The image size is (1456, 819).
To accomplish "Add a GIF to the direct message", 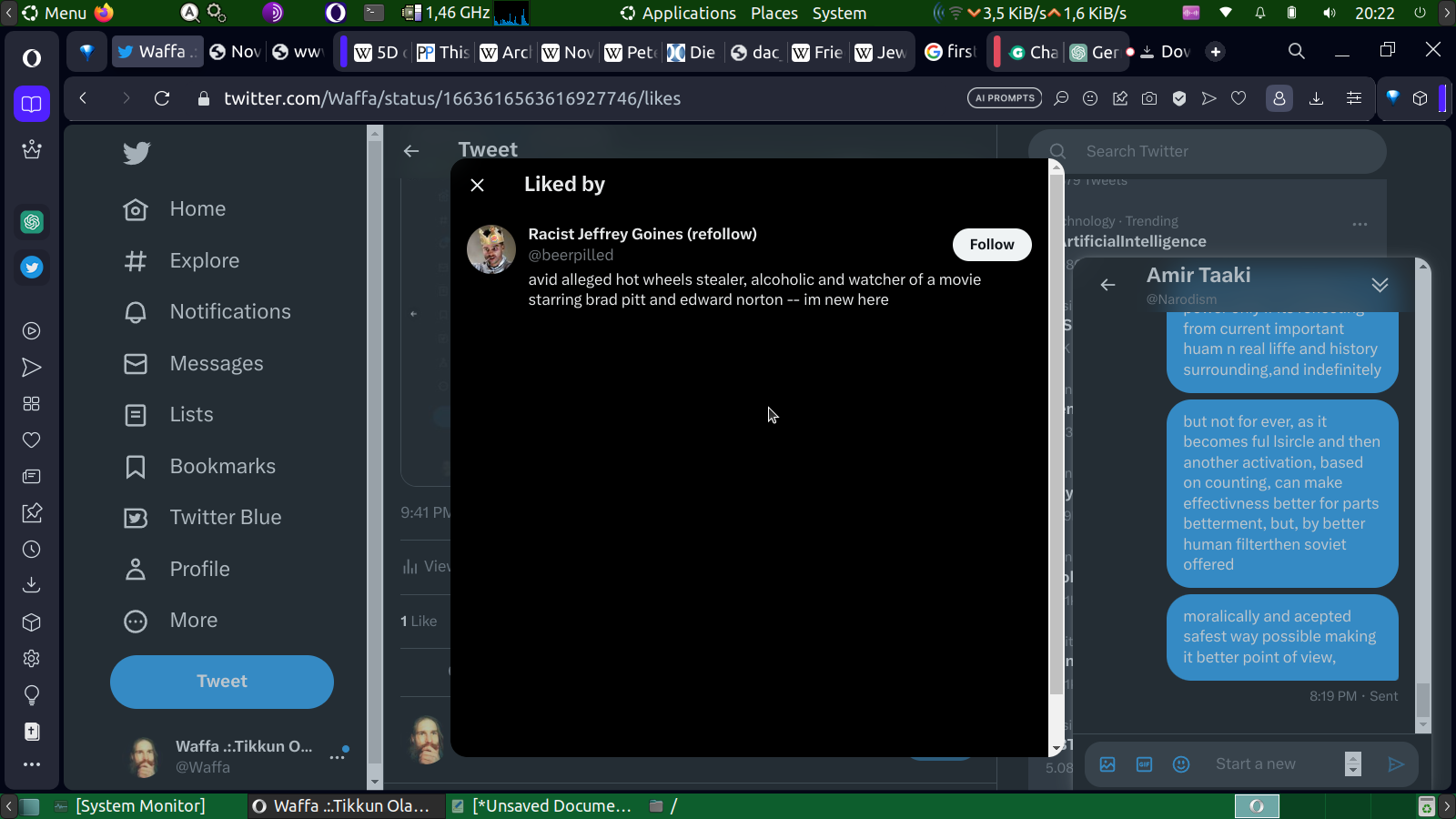I will (1144, 764).
